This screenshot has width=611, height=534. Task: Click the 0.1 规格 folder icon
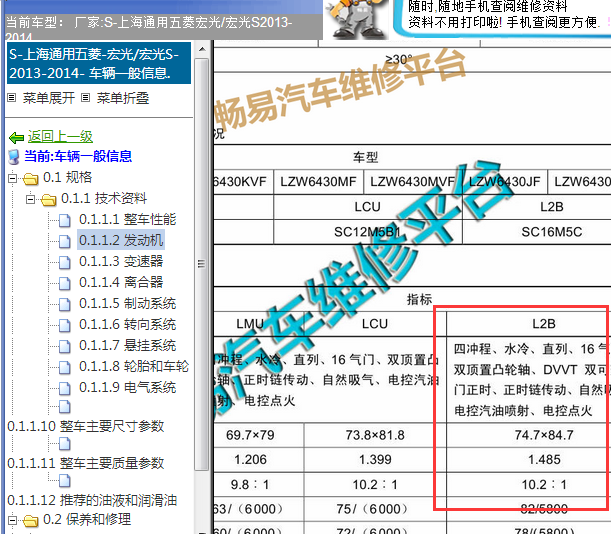click(30, 179)
